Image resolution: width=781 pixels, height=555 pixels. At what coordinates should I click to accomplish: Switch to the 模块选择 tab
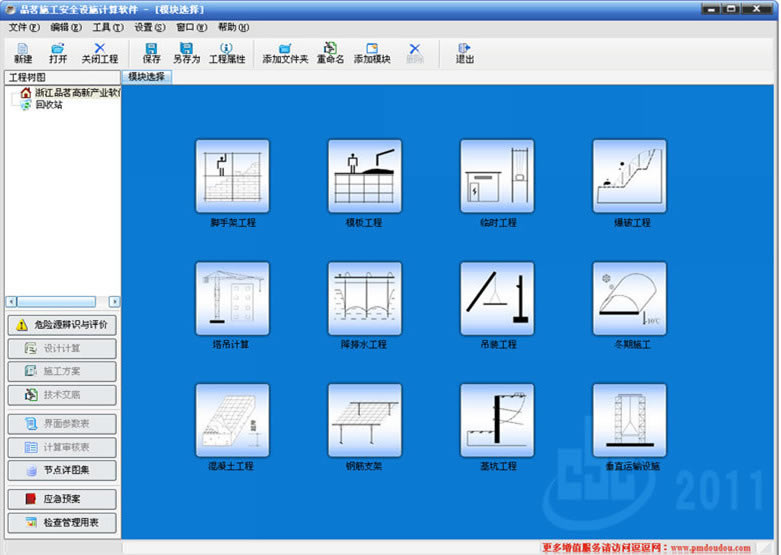(x=146, y=77)
